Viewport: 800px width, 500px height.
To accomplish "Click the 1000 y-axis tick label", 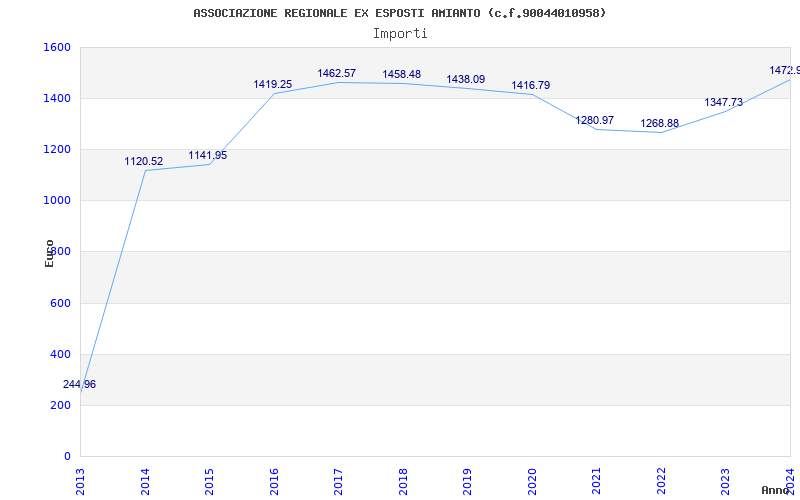I will point(57,200).
